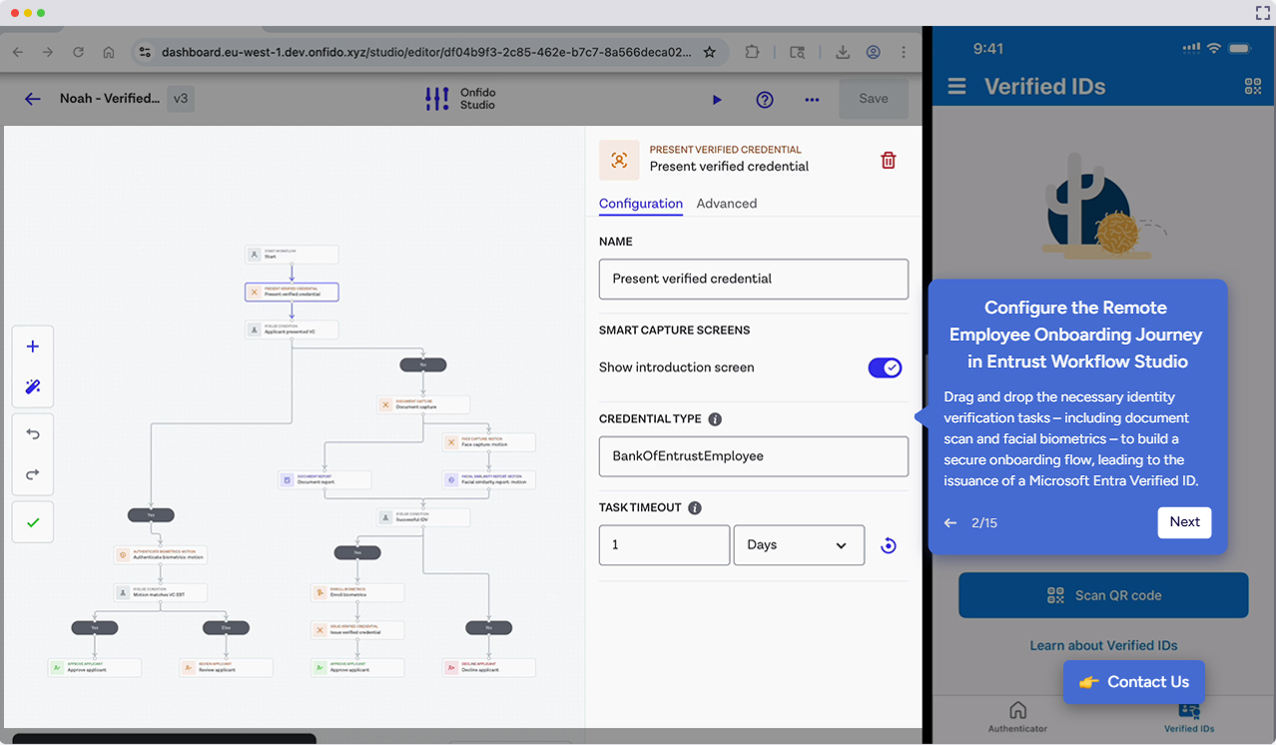Open the browser profile icon
This screenshot has height=745, width=1276.
(873, 52)
